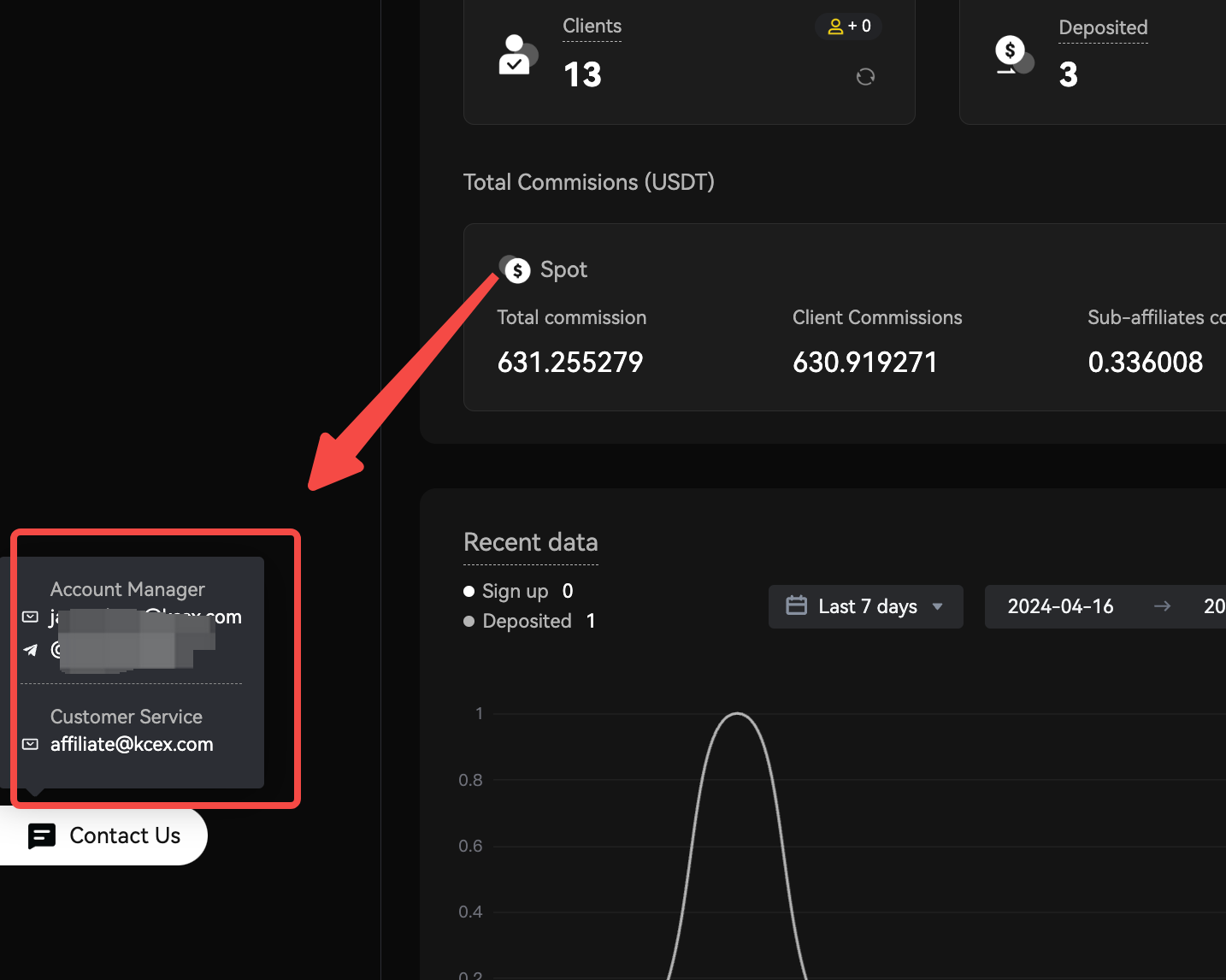Toggle the Sign up series legend

515,591
